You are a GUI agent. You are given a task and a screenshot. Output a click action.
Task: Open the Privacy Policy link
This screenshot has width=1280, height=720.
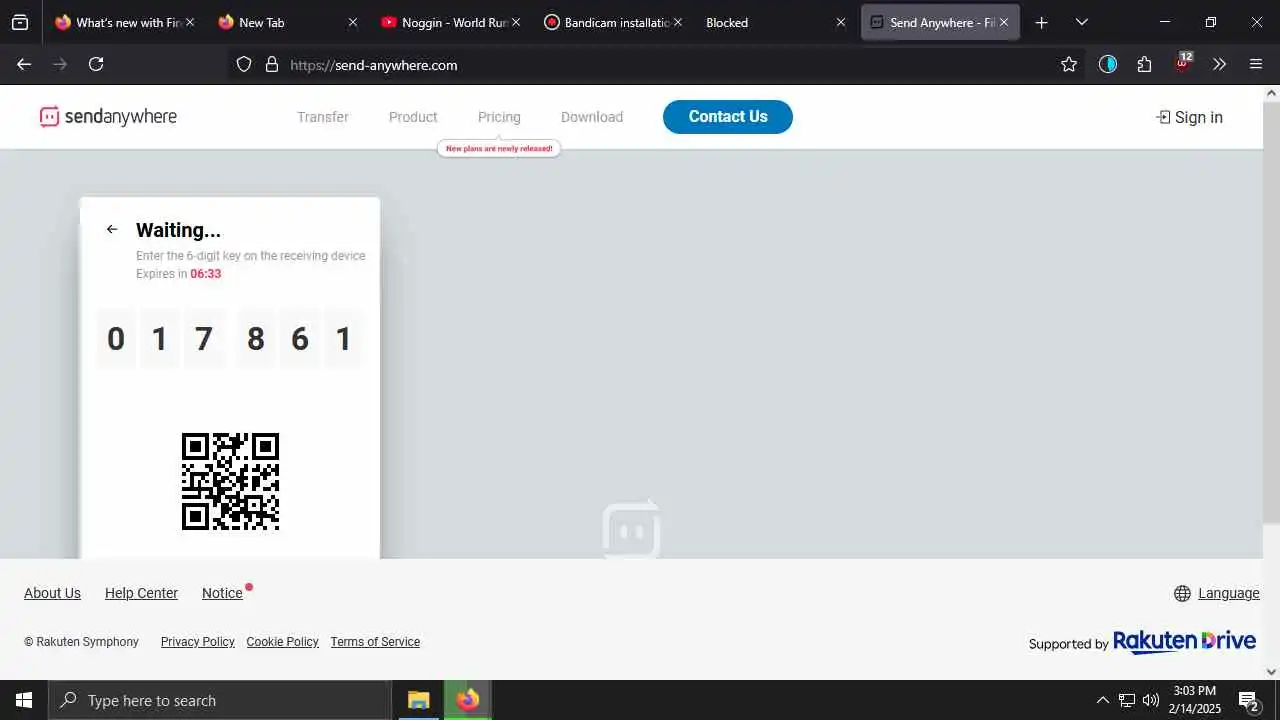coord(198,642)
